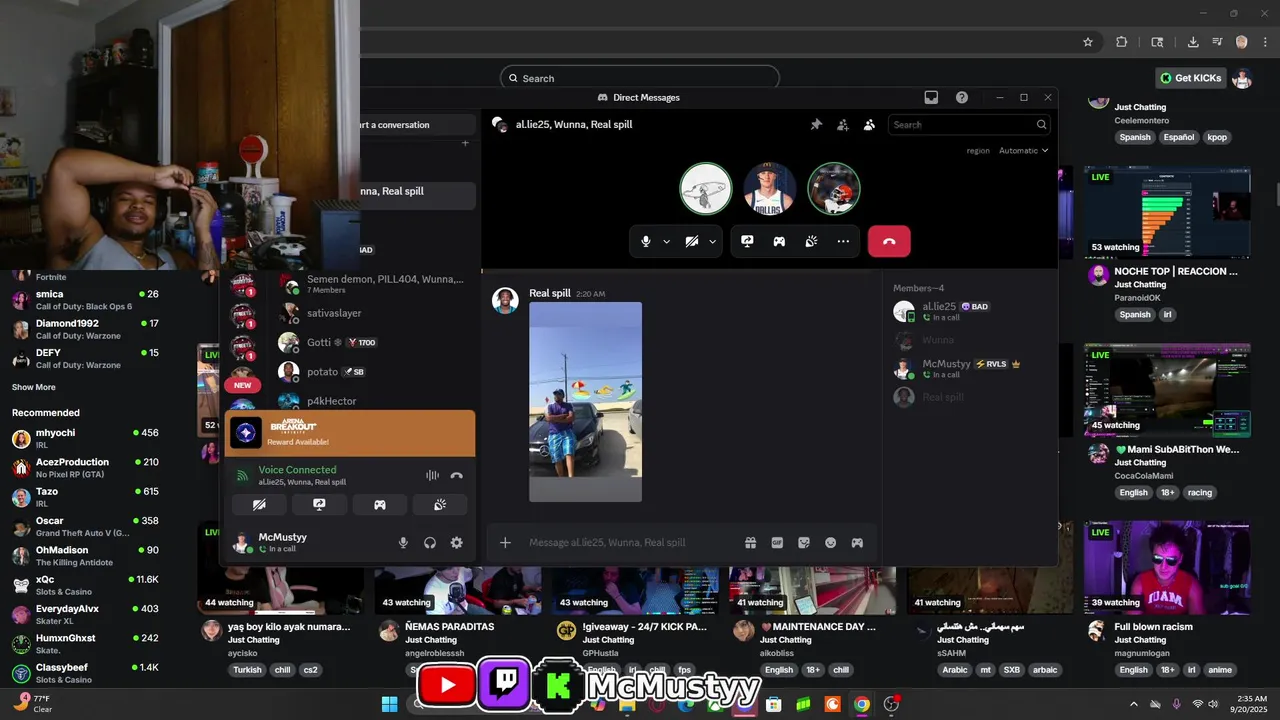Image resolution: width=1280 pixels, height=720 pixels.
Task: Expand Show More in Kick sidebar
Action: (34, 387)
